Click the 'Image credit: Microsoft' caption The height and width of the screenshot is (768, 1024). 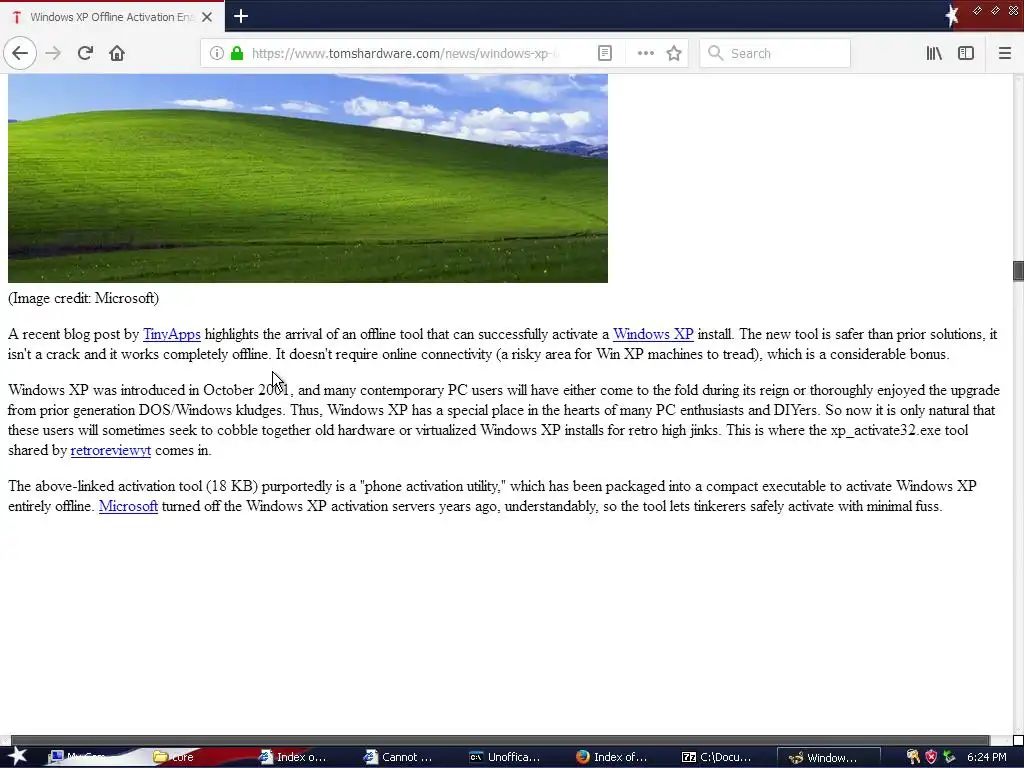click(84, 298)
